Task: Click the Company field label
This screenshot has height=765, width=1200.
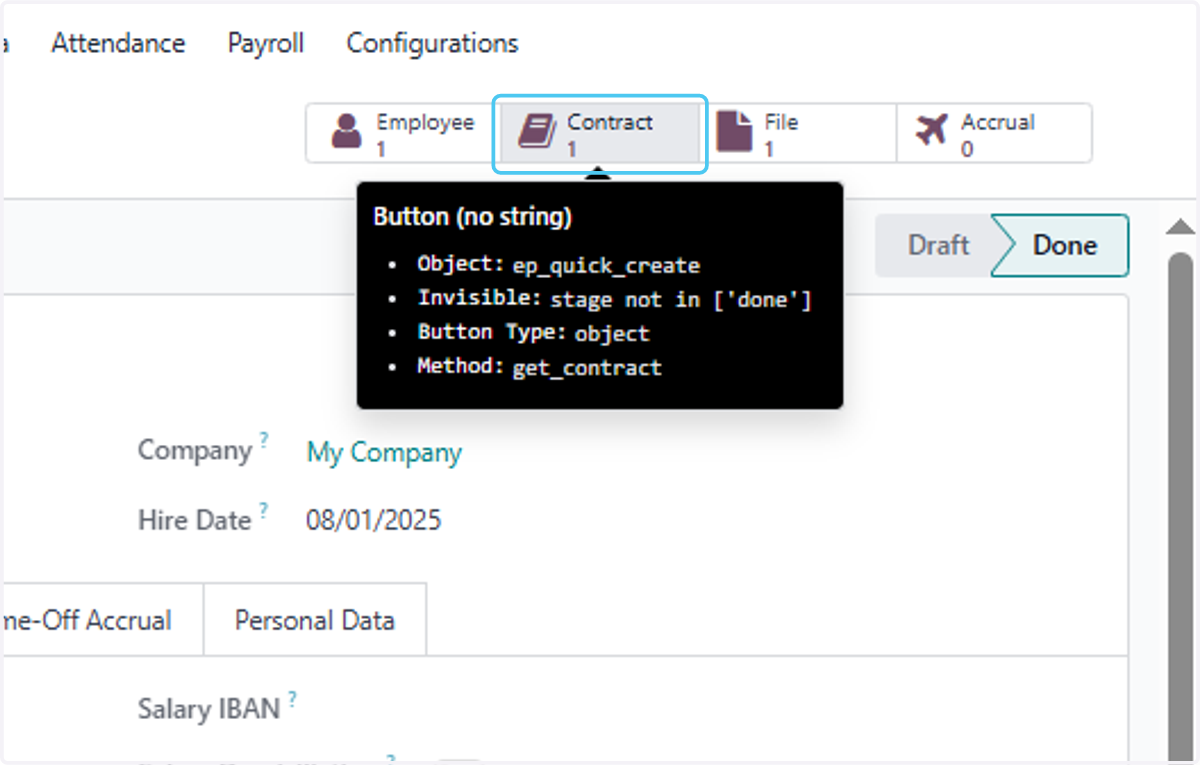Action: pyautogui.click(x=194, y=451)
